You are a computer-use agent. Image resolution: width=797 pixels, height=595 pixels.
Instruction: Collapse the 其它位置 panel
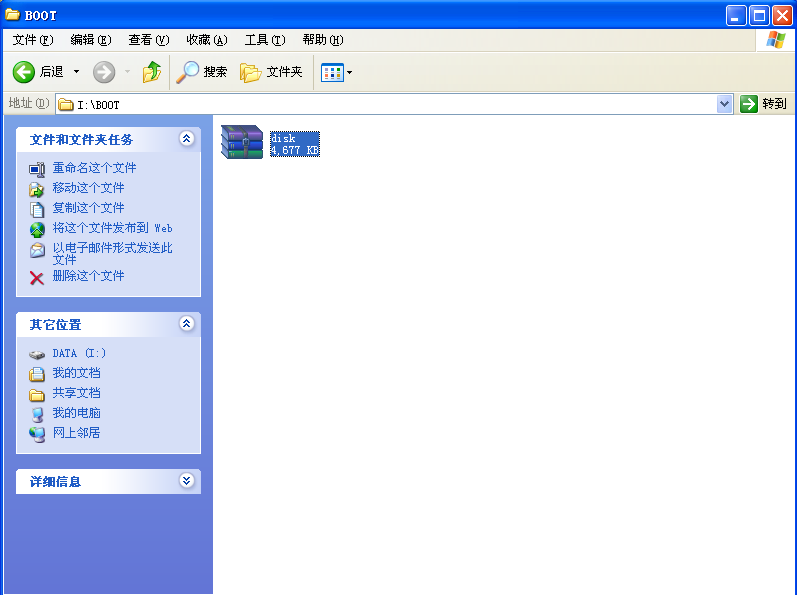point(187,323)
